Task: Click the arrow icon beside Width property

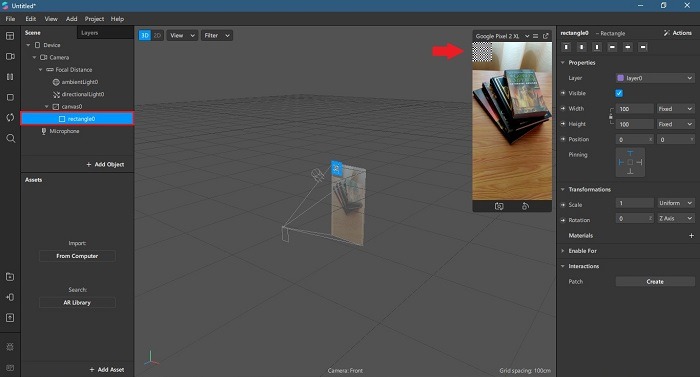Action: pos(563,109)
